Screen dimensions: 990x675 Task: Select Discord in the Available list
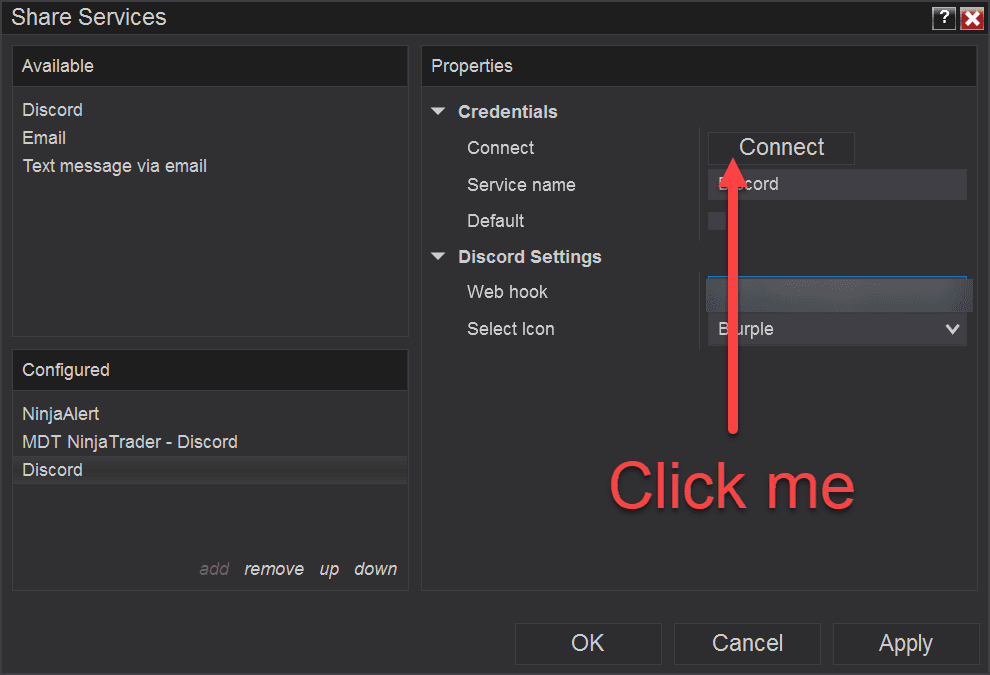click(x=52, y=110)
